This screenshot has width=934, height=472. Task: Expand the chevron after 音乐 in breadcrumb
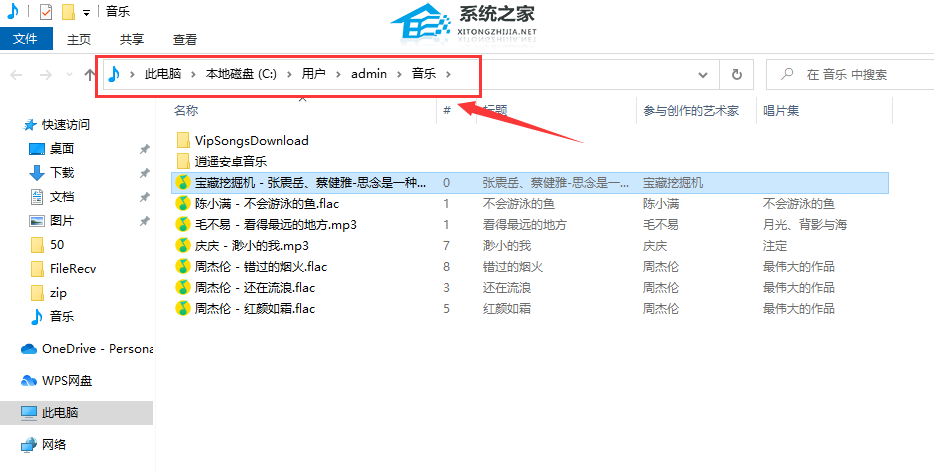coord(449,74)
